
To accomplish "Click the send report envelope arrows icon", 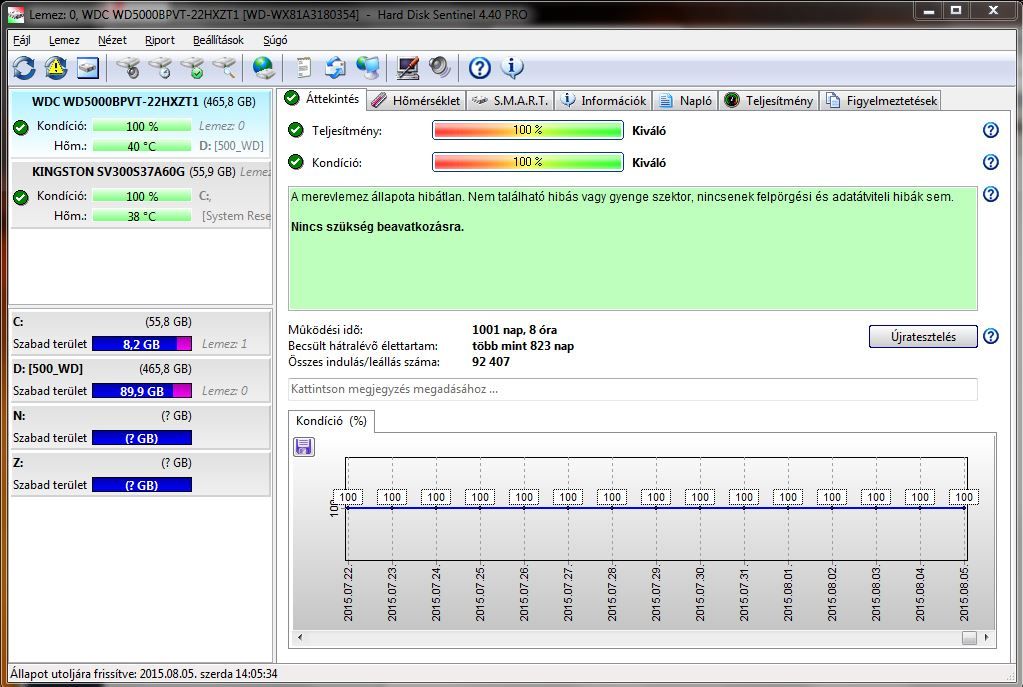I will [335, 68].
